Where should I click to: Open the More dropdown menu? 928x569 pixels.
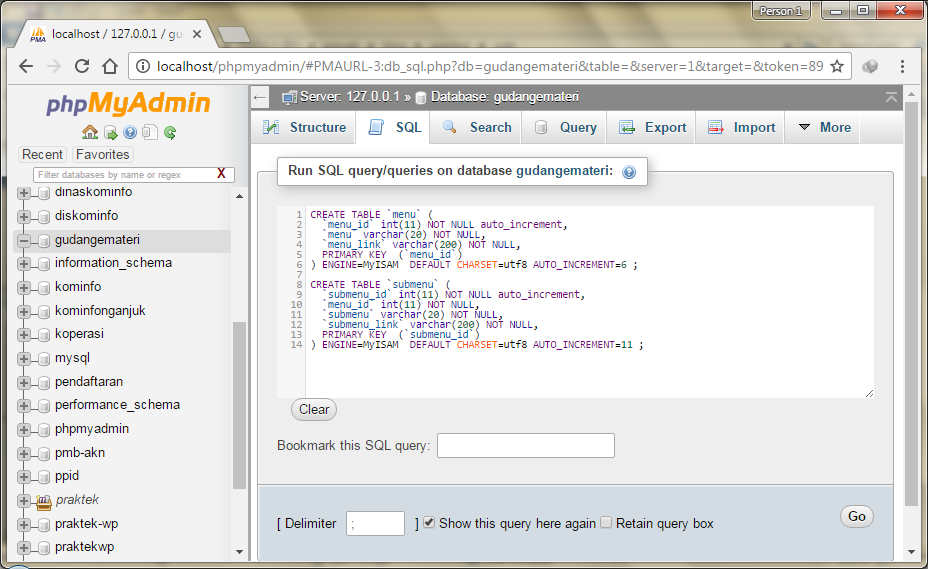825,127
